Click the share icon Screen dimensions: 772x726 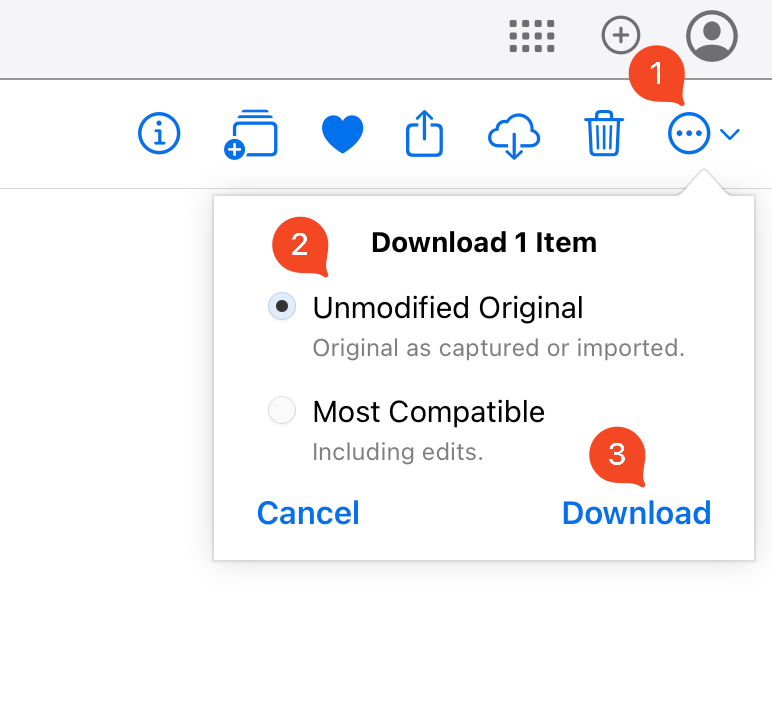coord(424,133)
